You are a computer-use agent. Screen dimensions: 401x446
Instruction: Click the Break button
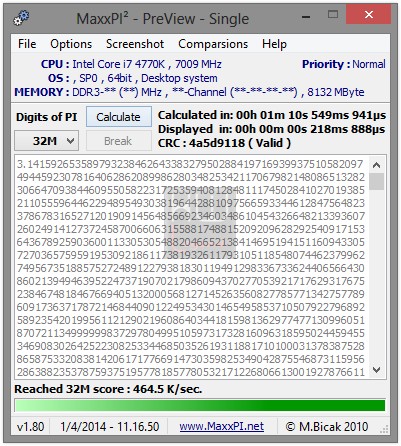point(119,141)
